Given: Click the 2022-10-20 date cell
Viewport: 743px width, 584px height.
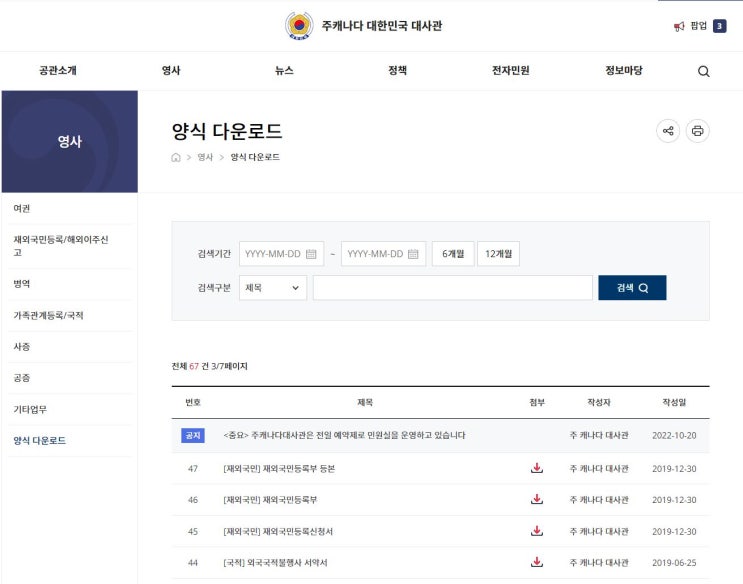Looking at the screenshot, I should (x=674, y=435).
